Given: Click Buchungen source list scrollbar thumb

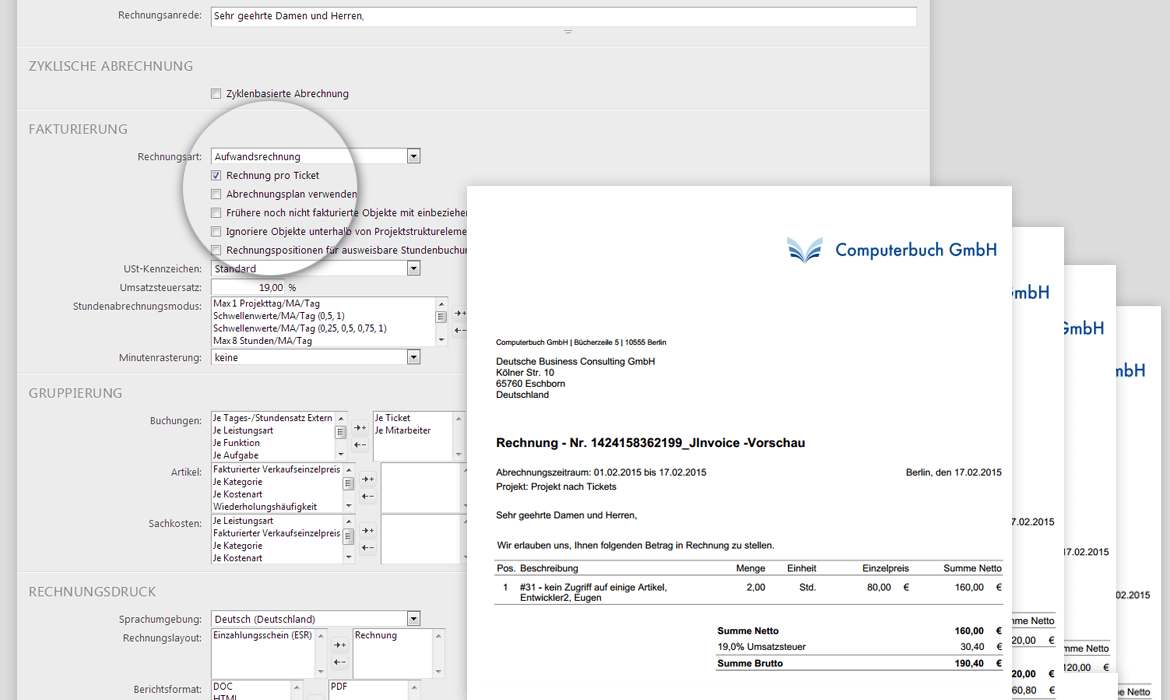Looking at the screenshot, I should pyautogui.click(x=340, y=432).
